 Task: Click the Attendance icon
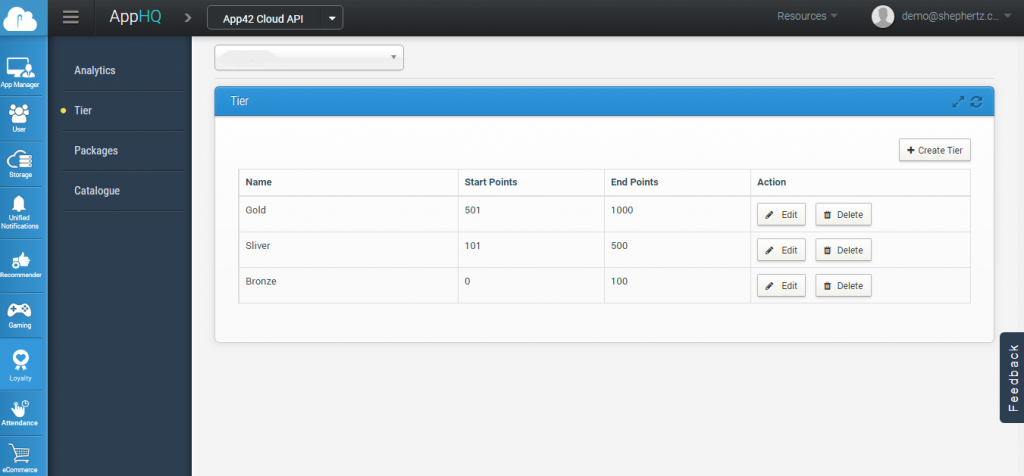pos(20,409)
